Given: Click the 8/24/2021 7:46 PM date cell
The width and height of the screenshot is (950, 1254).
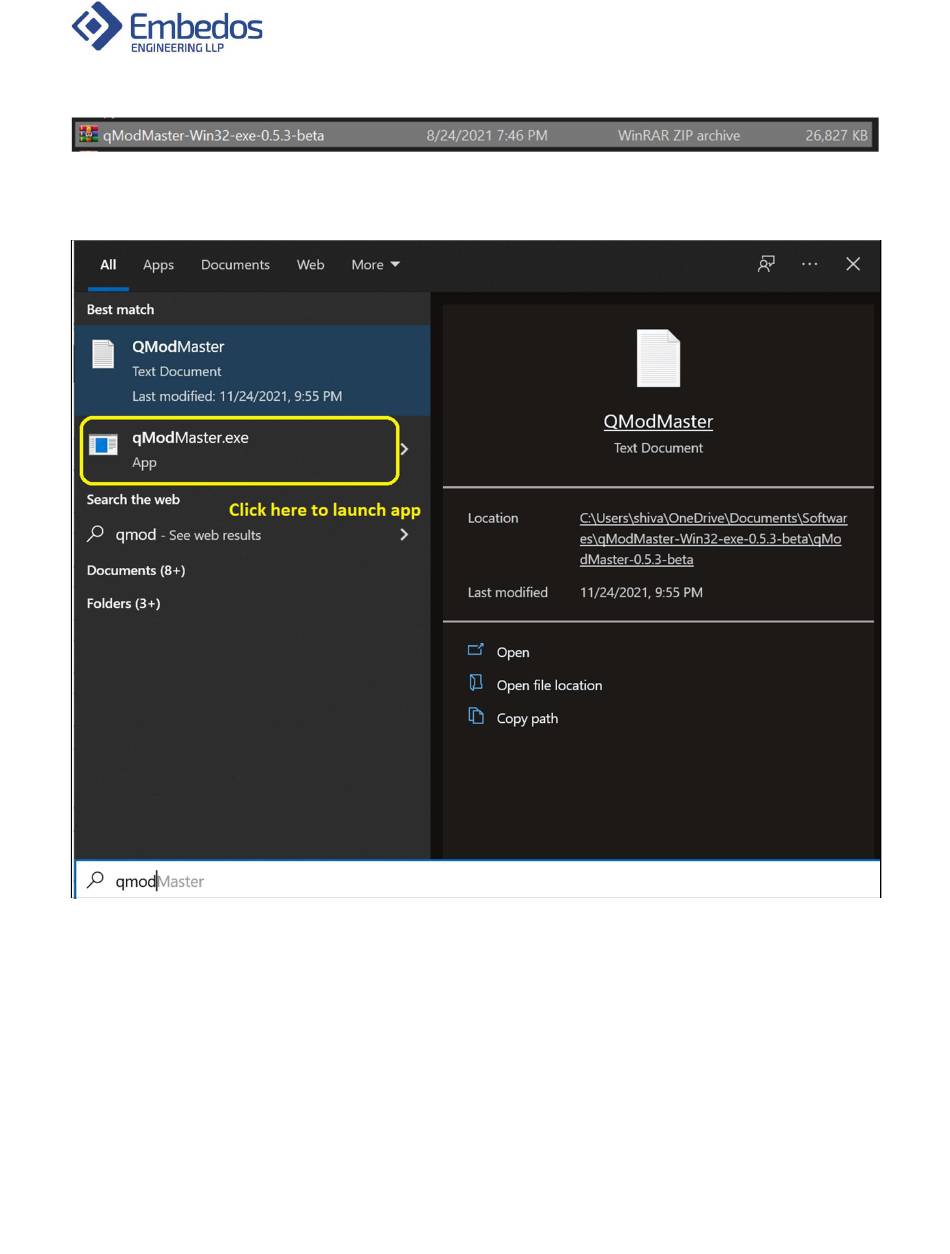Looking at the screenshot, I should click(487, 135).
